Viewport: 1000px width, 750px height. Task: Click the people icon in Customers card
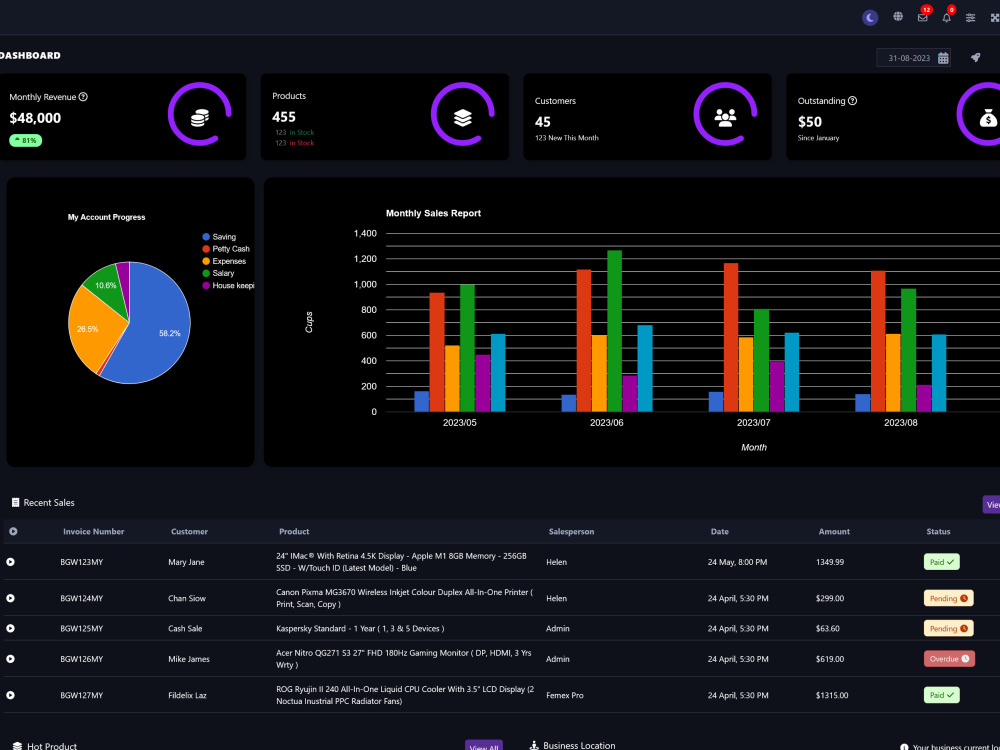(x=725, y=117)
